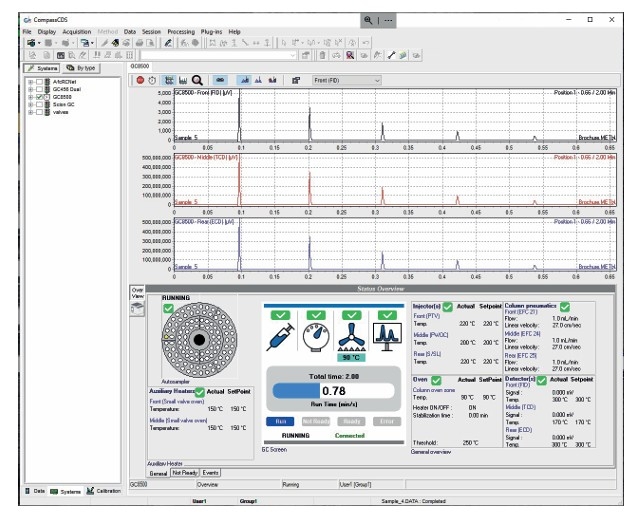
Task: Open the Acquisition menu
Action: [77, 31]
